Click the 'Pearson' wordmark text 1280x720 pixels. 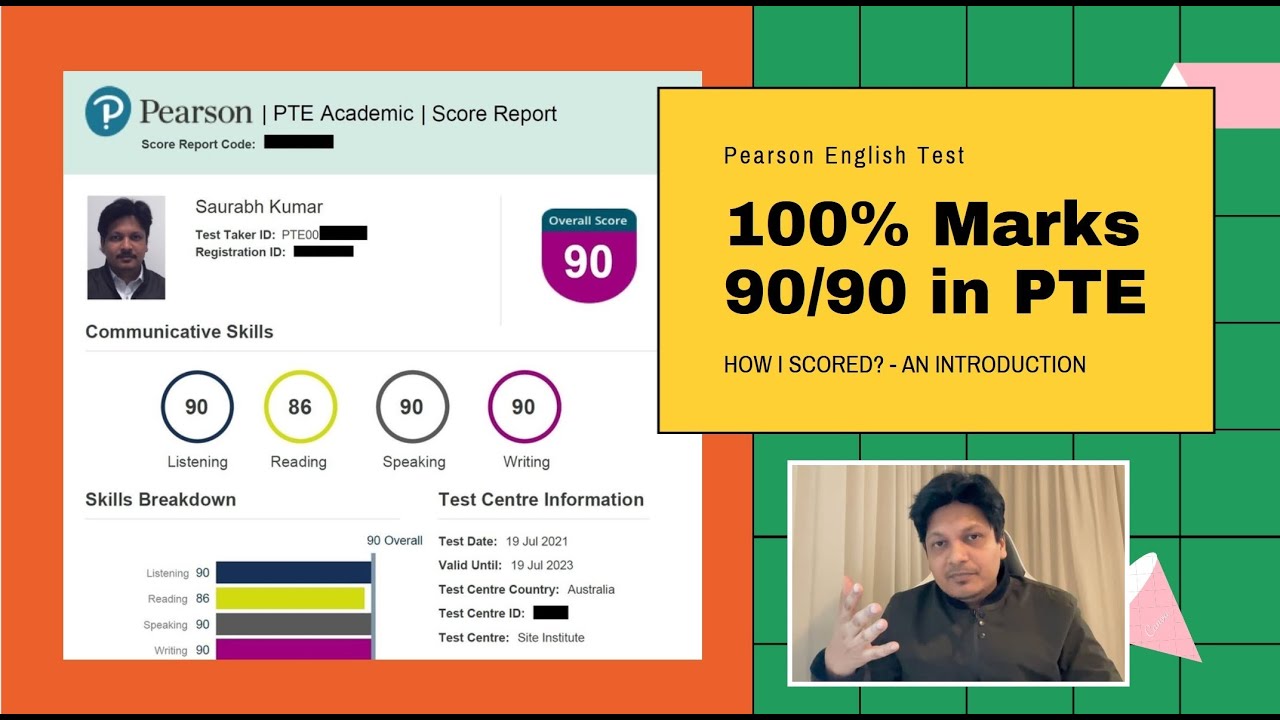[196, 112]
